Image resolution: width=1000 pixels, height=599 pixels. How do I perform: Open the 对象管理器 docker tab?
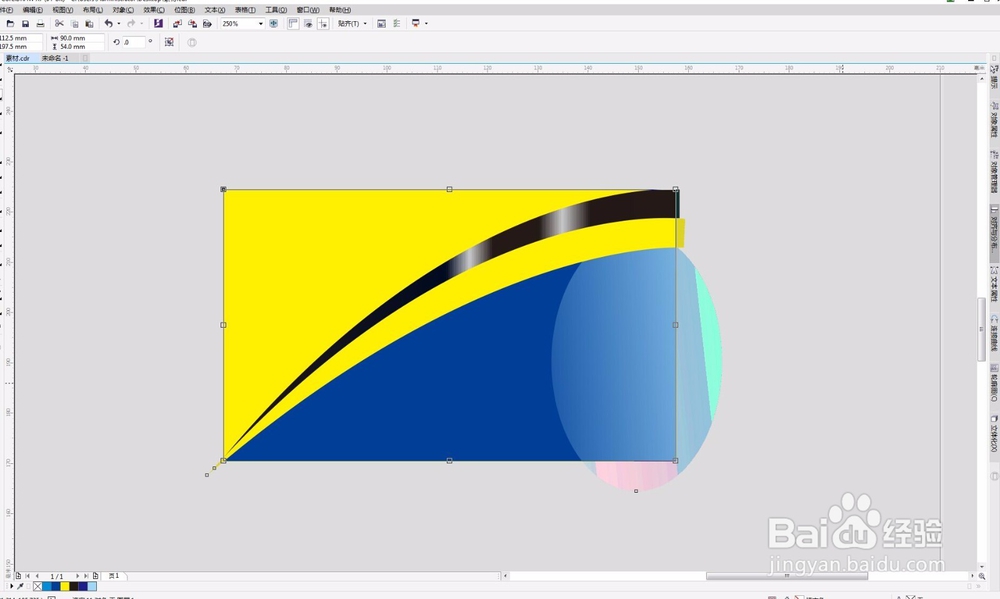coord(994,172)
